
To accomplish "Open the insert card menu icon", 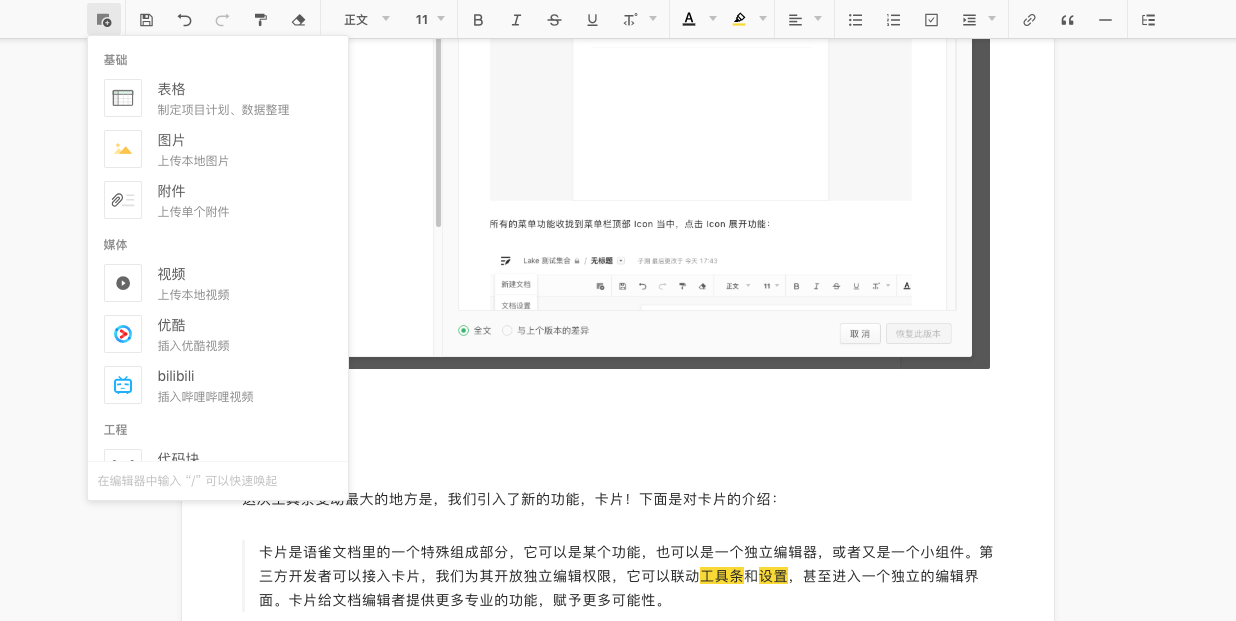I will [104, 19].
